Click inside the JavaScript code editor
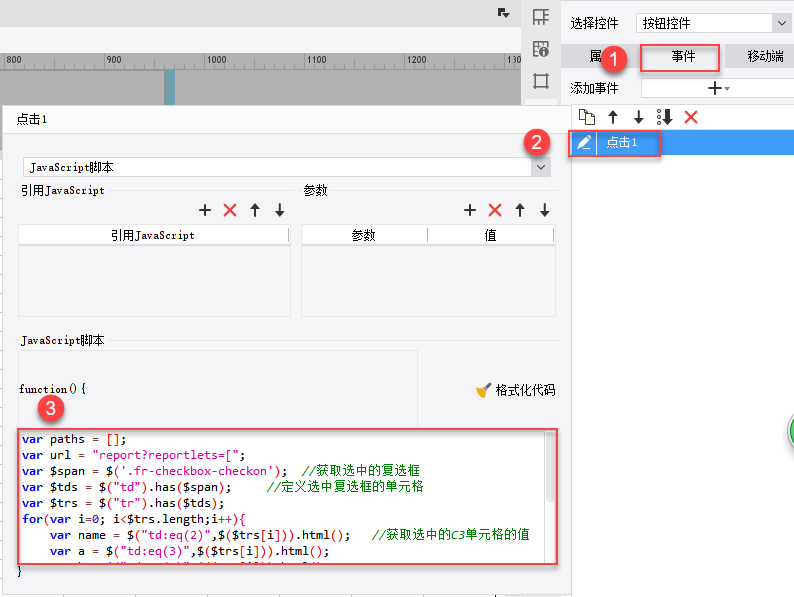The image size is (794, 597). click(x=282, y=496)
